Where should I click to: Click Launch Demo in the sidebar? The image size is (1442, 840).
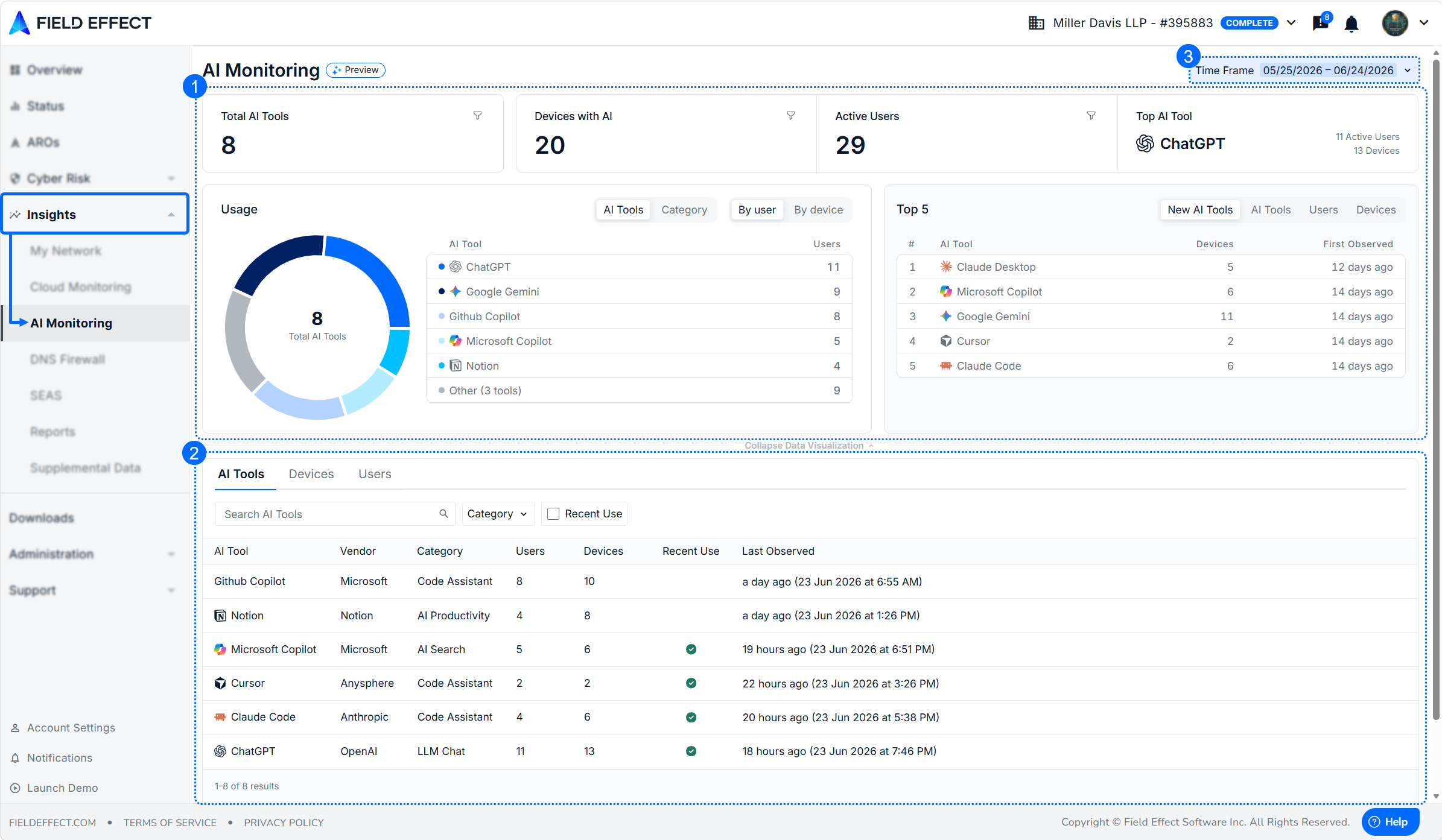62,788
